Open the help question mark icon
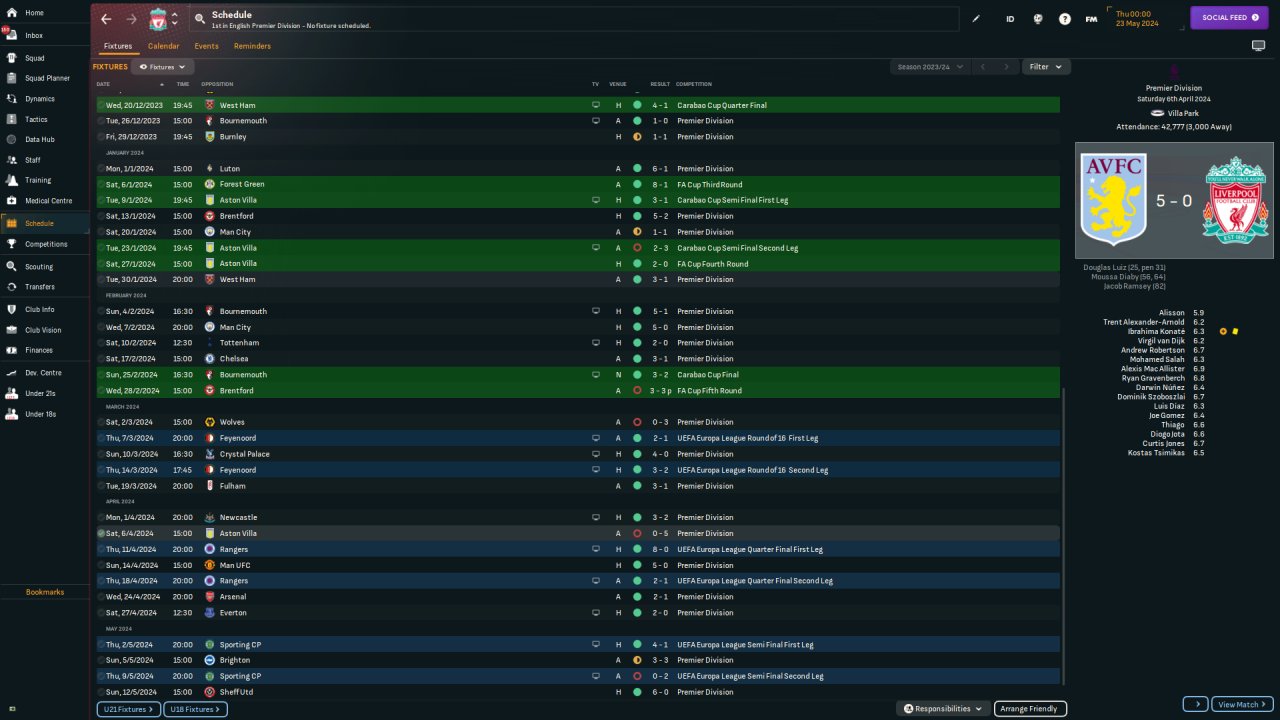This screenshot has width=1280, height=720. pyautogui.click(x=1065, y=19)
